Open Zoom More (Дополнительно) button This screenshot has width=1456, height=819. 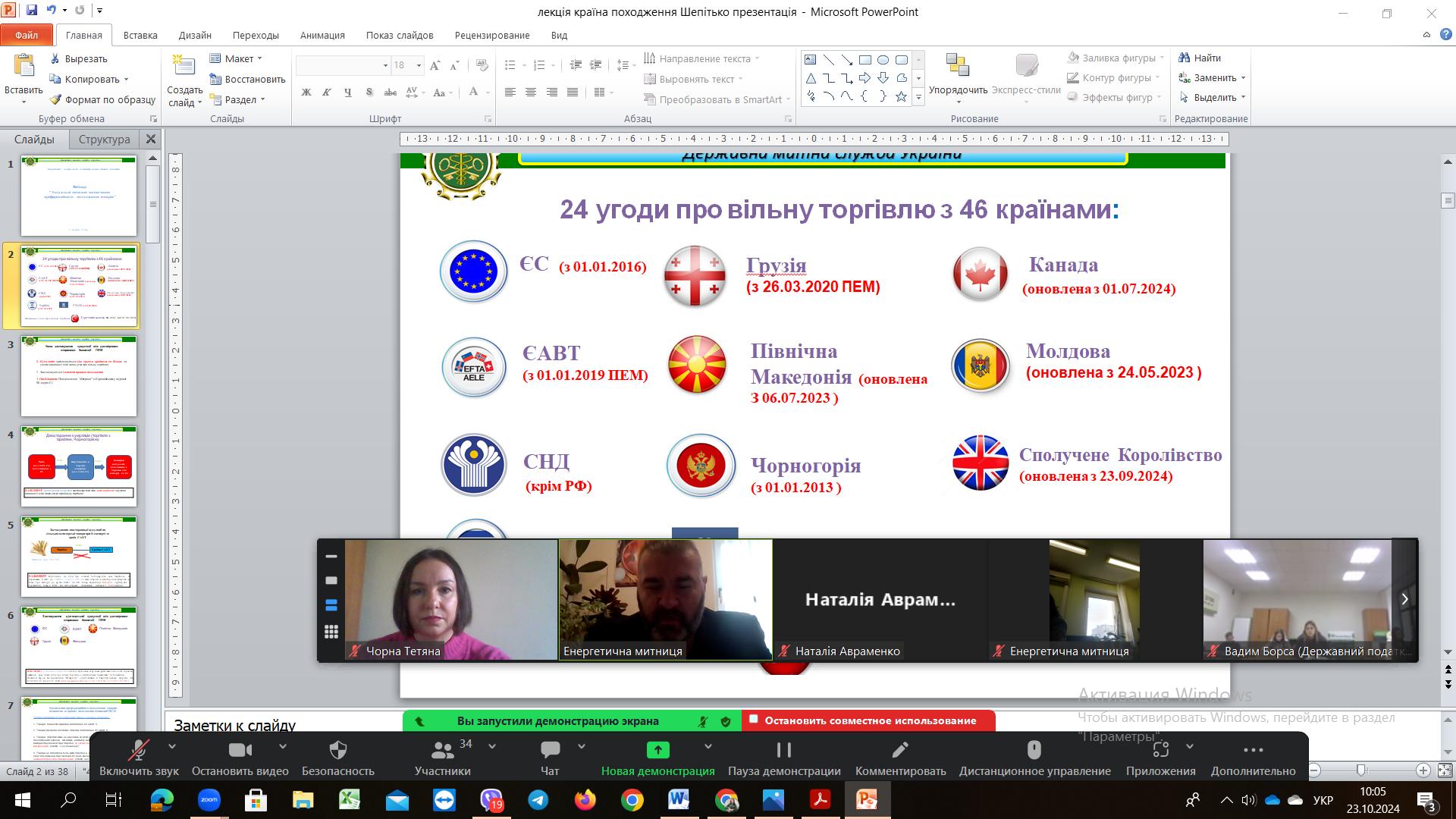(1253, 758)
